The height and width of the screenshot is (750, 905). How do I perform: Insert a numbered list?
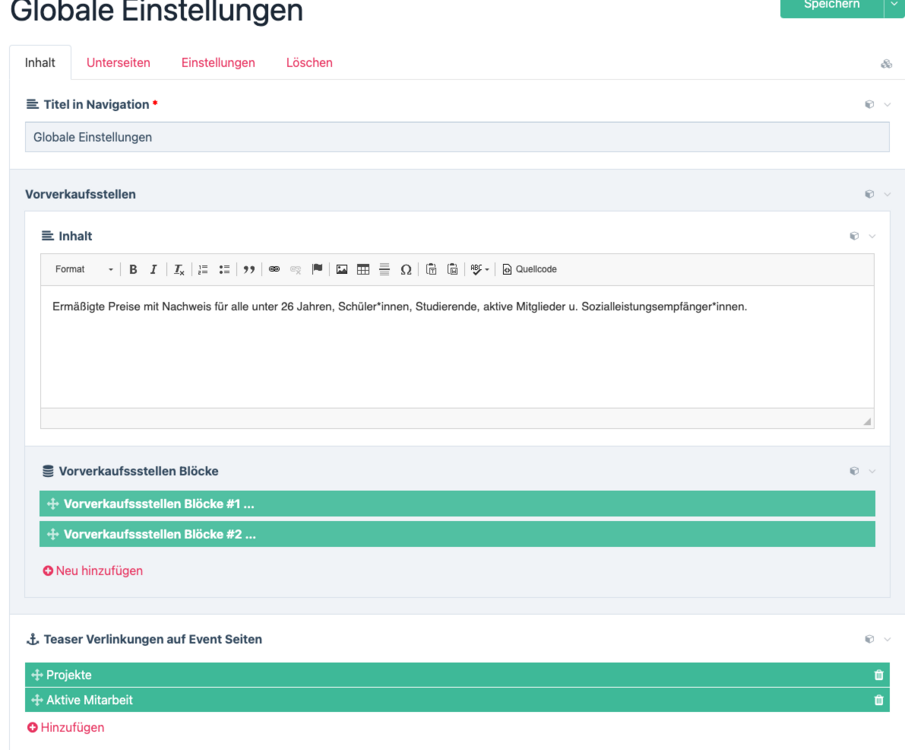pyautogui.click(x=203, y=270)
